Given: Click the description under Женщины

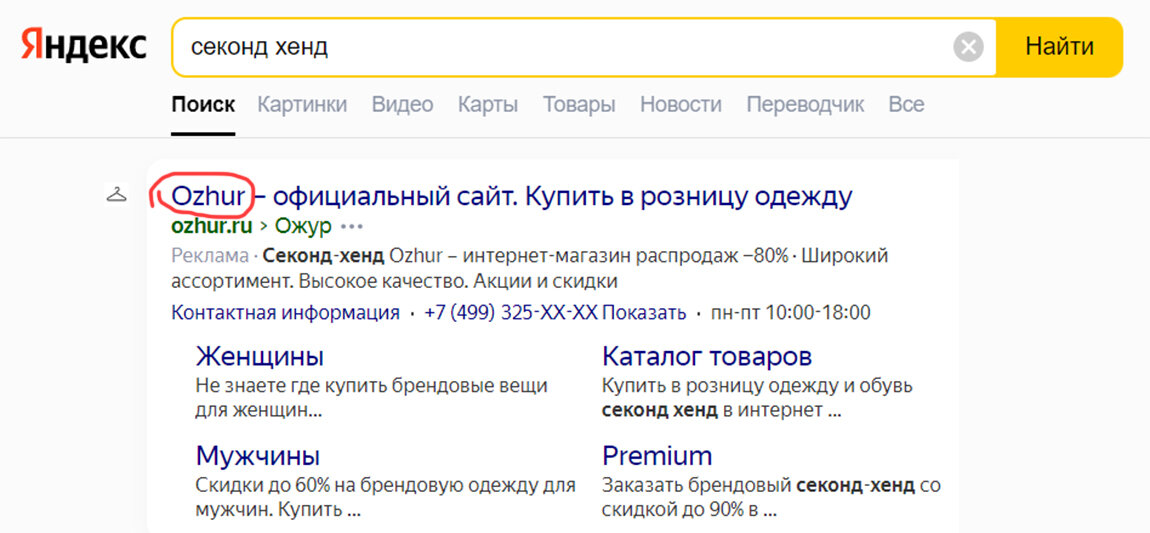Looking at the screenshot, I should click(x=372, y=398).
